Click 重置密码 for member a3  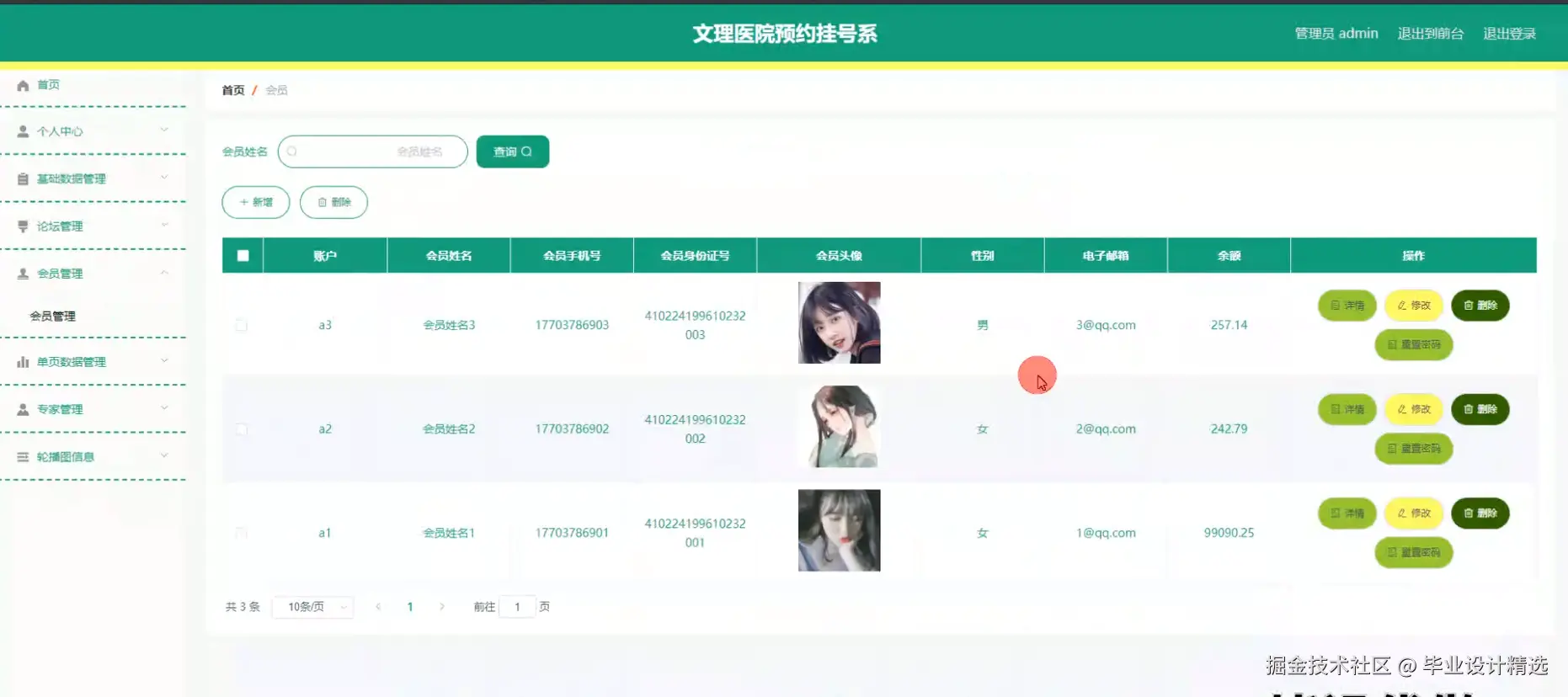(x=1414, y=344)
